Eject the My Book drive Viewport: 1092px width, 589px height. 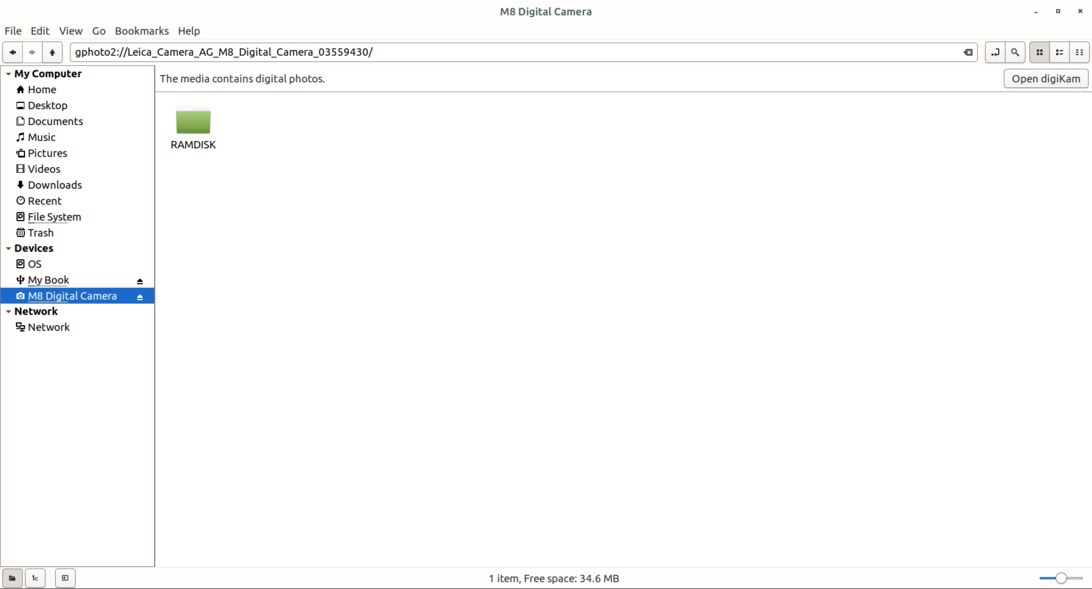pyautogui.click(x=140, y=281)
